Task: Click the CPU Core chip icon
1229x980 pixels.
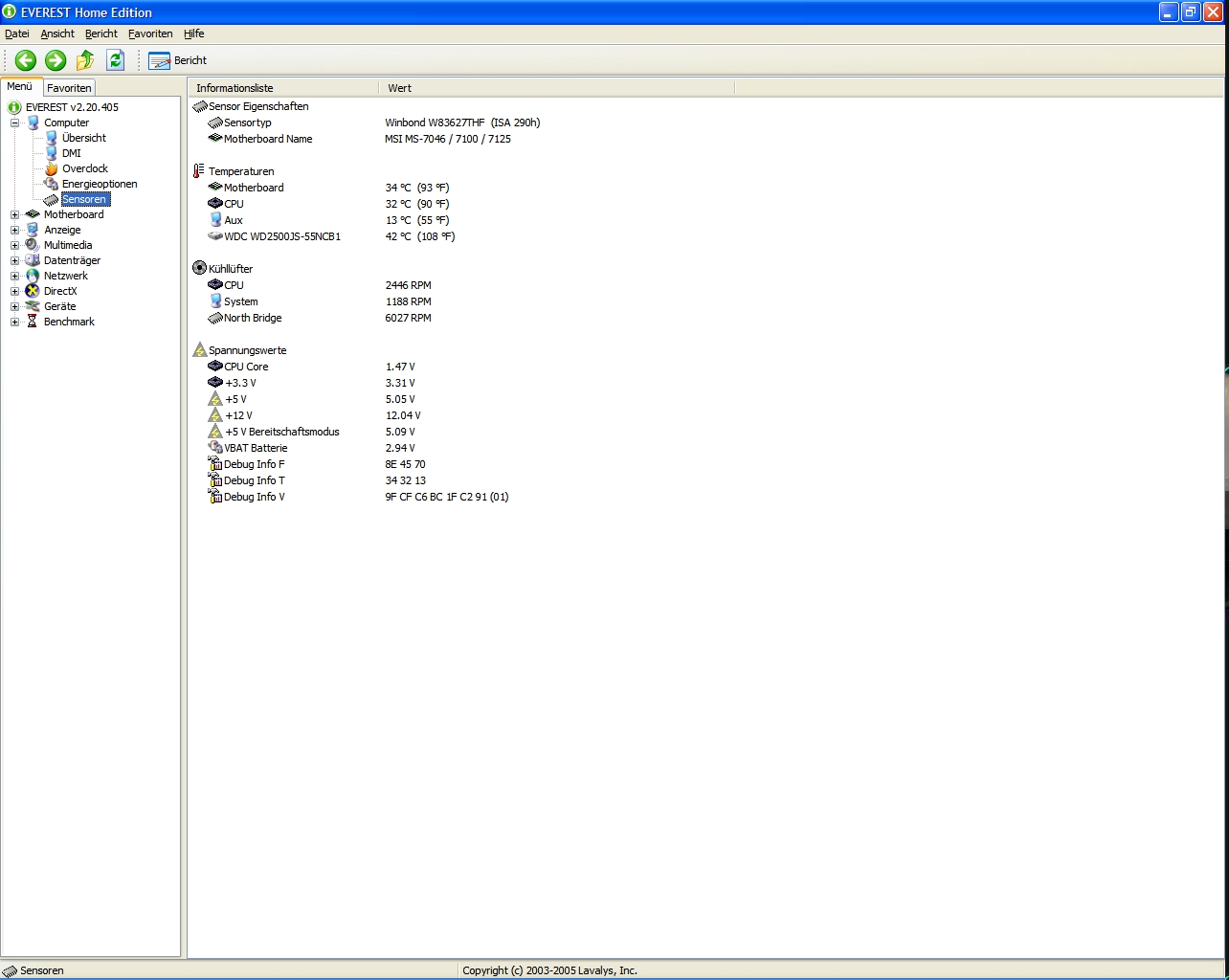Action: [215, 367]
